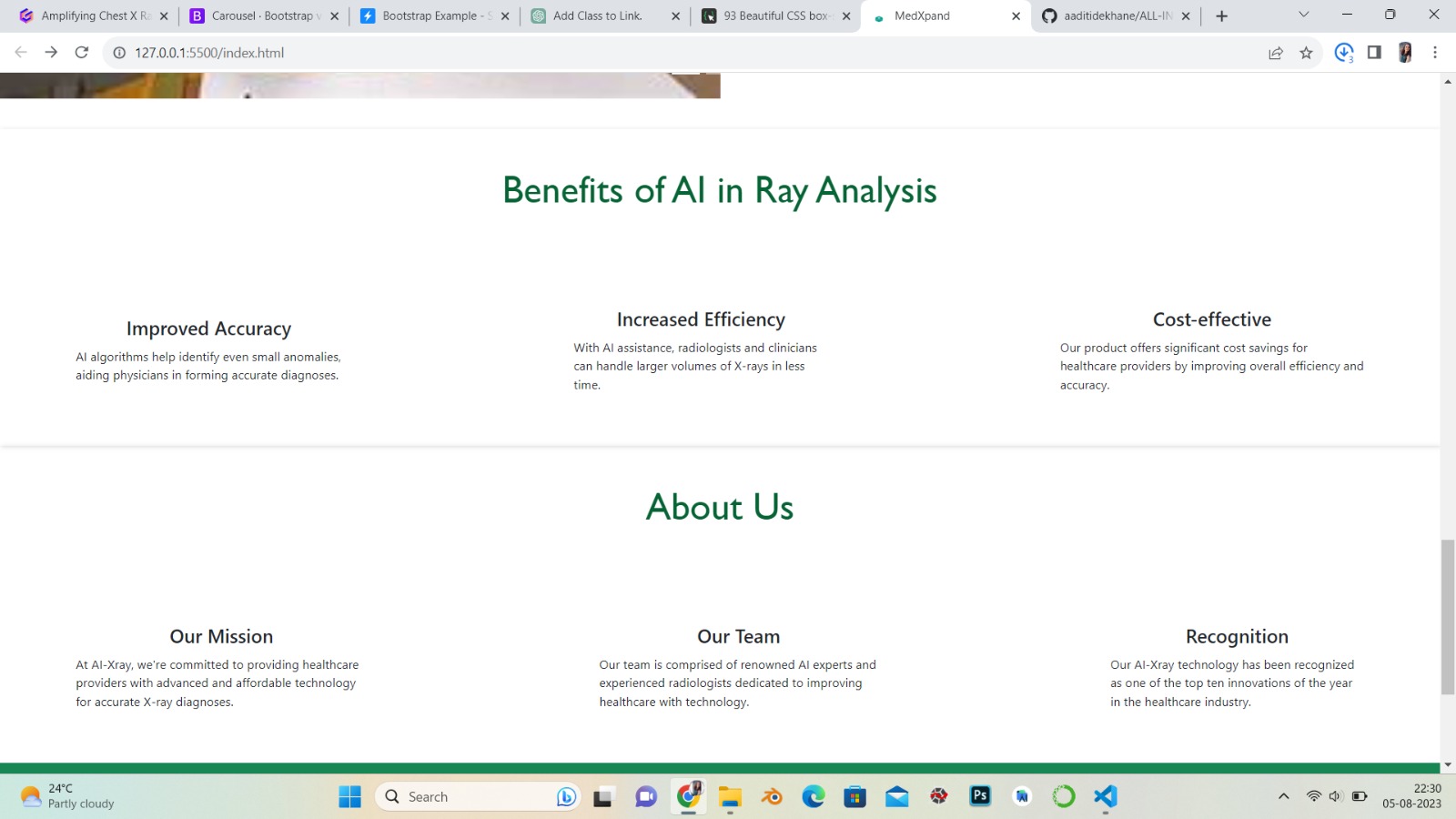The width and height of the screenshot is (1456, 819).
Task: Open the Teams Chat taskbar icon
Action: pos(646,797)
